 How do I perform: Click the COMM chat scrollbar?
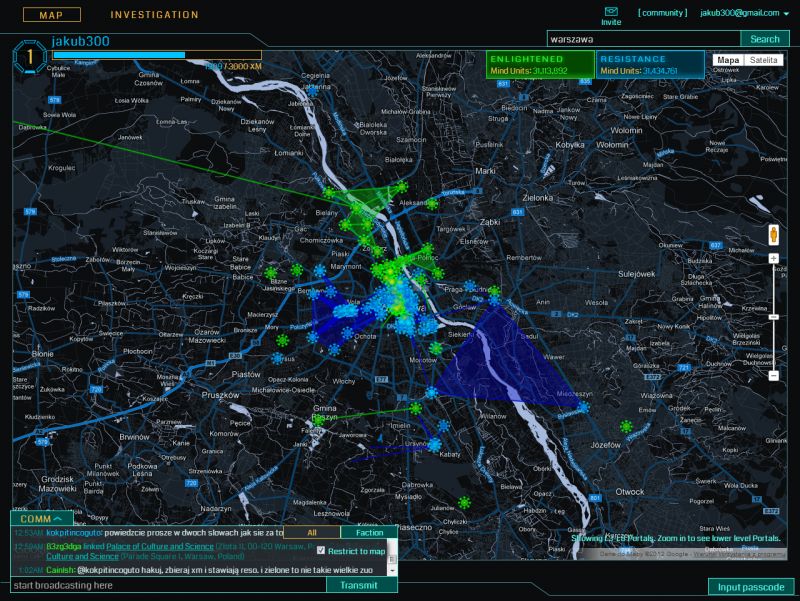[392, 558]
